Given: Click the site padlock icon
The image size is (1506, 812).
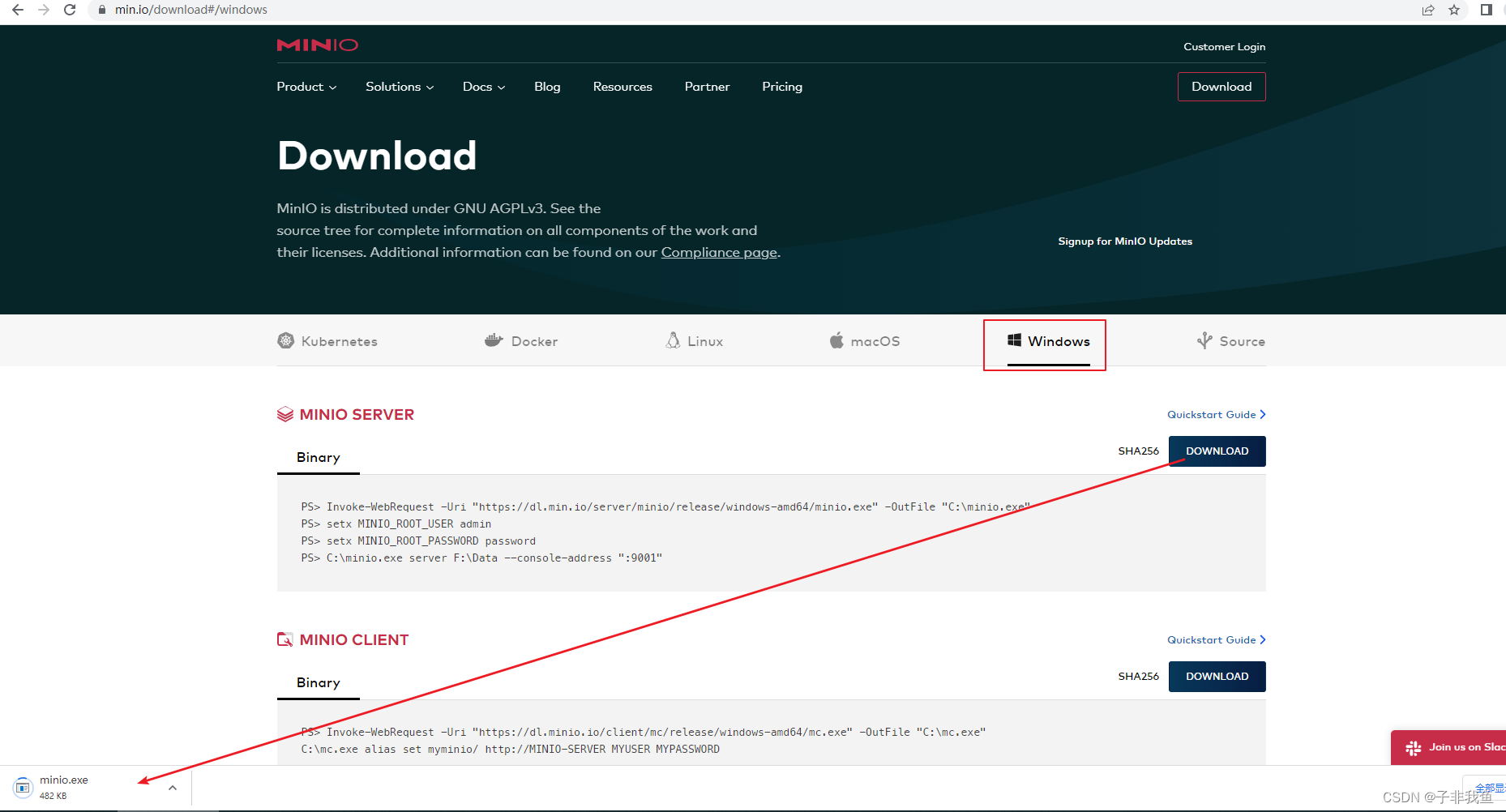Looking at the screenshot, I should 102,10.
